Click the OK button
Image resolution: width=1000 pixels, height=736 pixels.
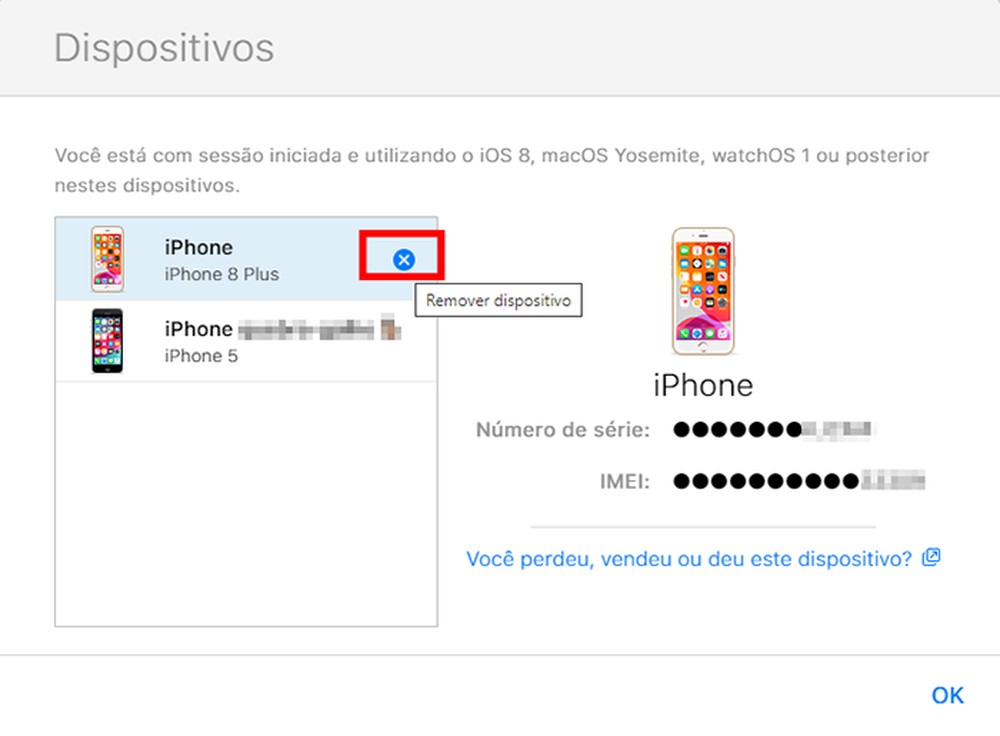947,695
